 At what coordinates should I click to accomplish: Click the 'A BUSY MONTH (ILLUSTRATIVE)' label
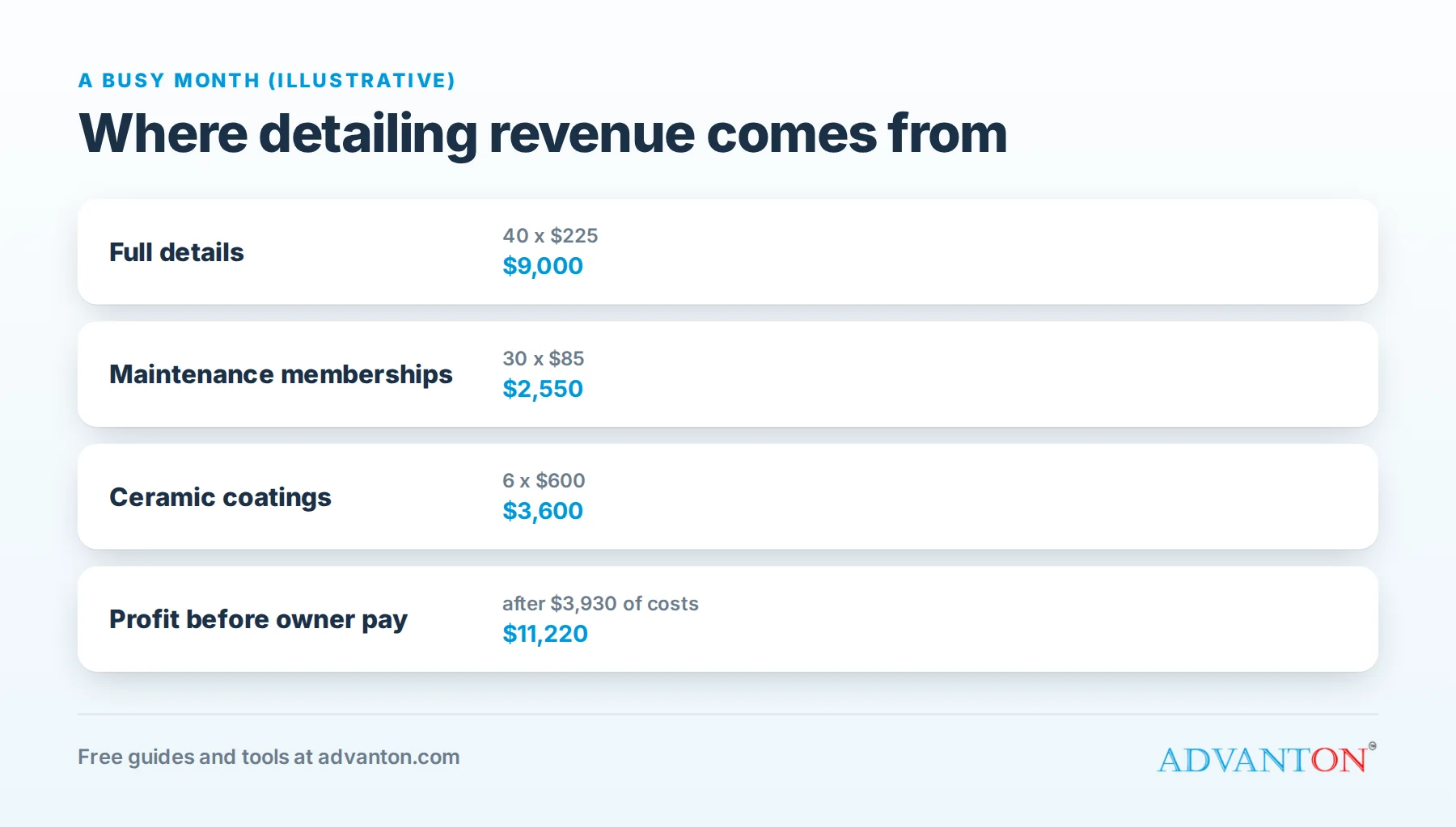267,81
